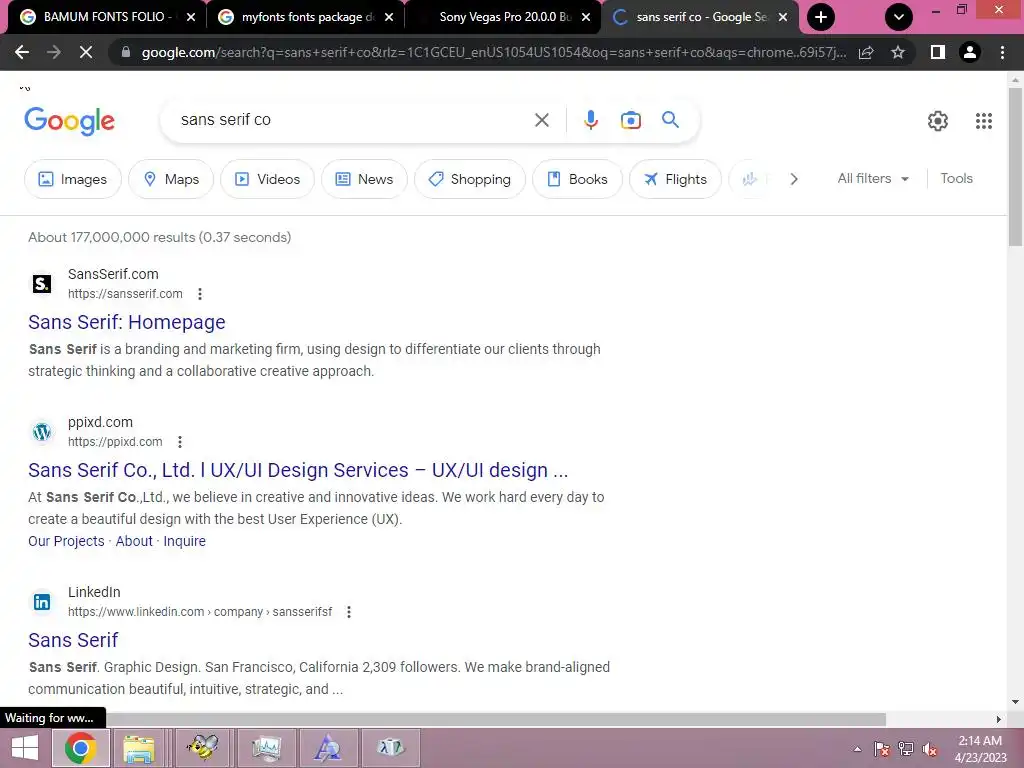Screen dimensions: 1024x768
Task: Click the SansSerif.com favicon
Action: tap(42, 283)
